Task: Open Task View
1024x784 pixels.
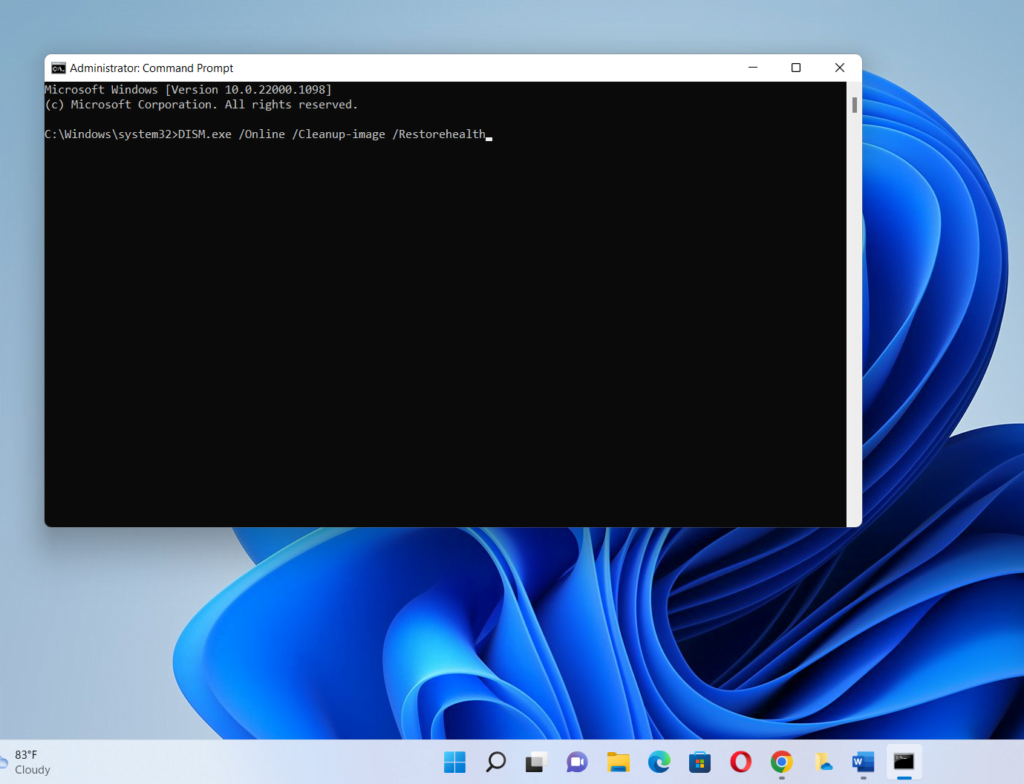Action: click(x=536, y=762)
